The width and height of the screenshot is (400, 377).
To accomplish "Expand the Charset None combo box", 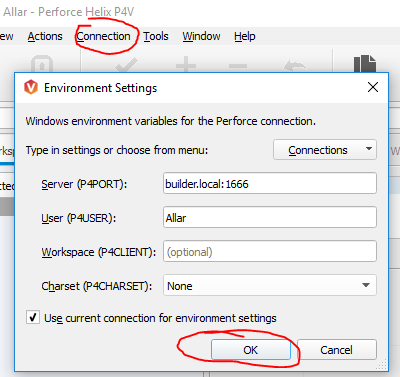I will [270, 285].
